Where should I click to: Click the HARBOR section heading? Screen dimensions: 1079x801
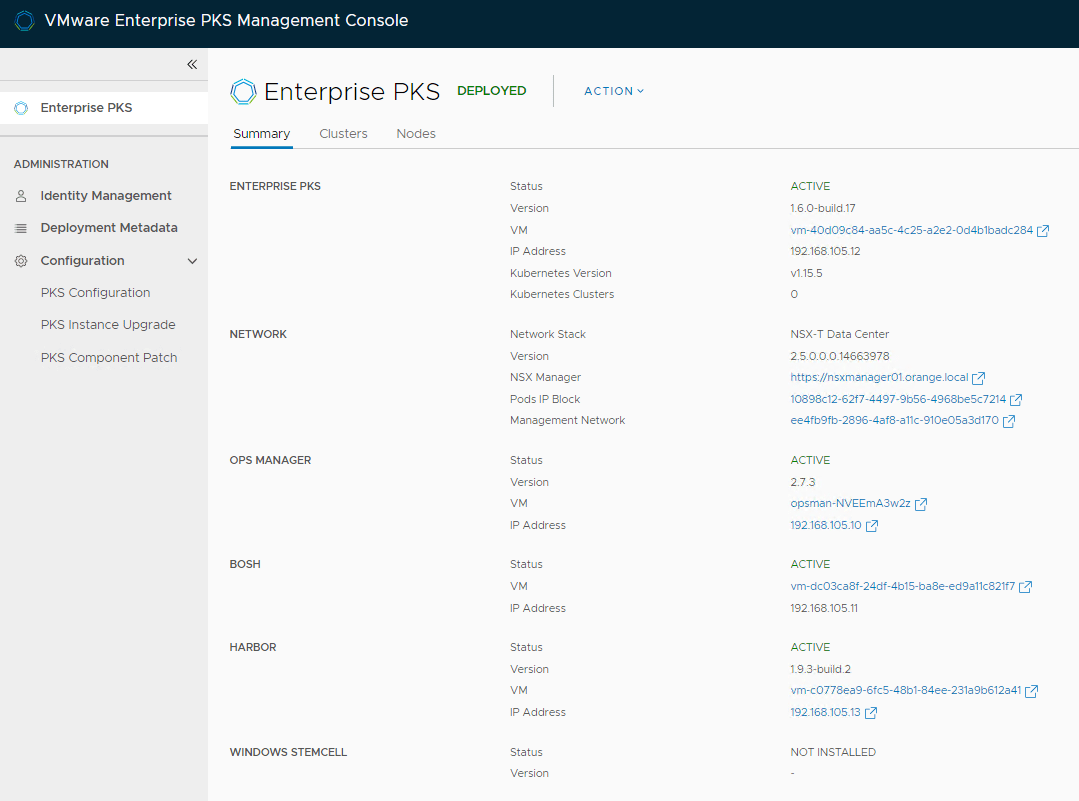click(x=253, y=648)
